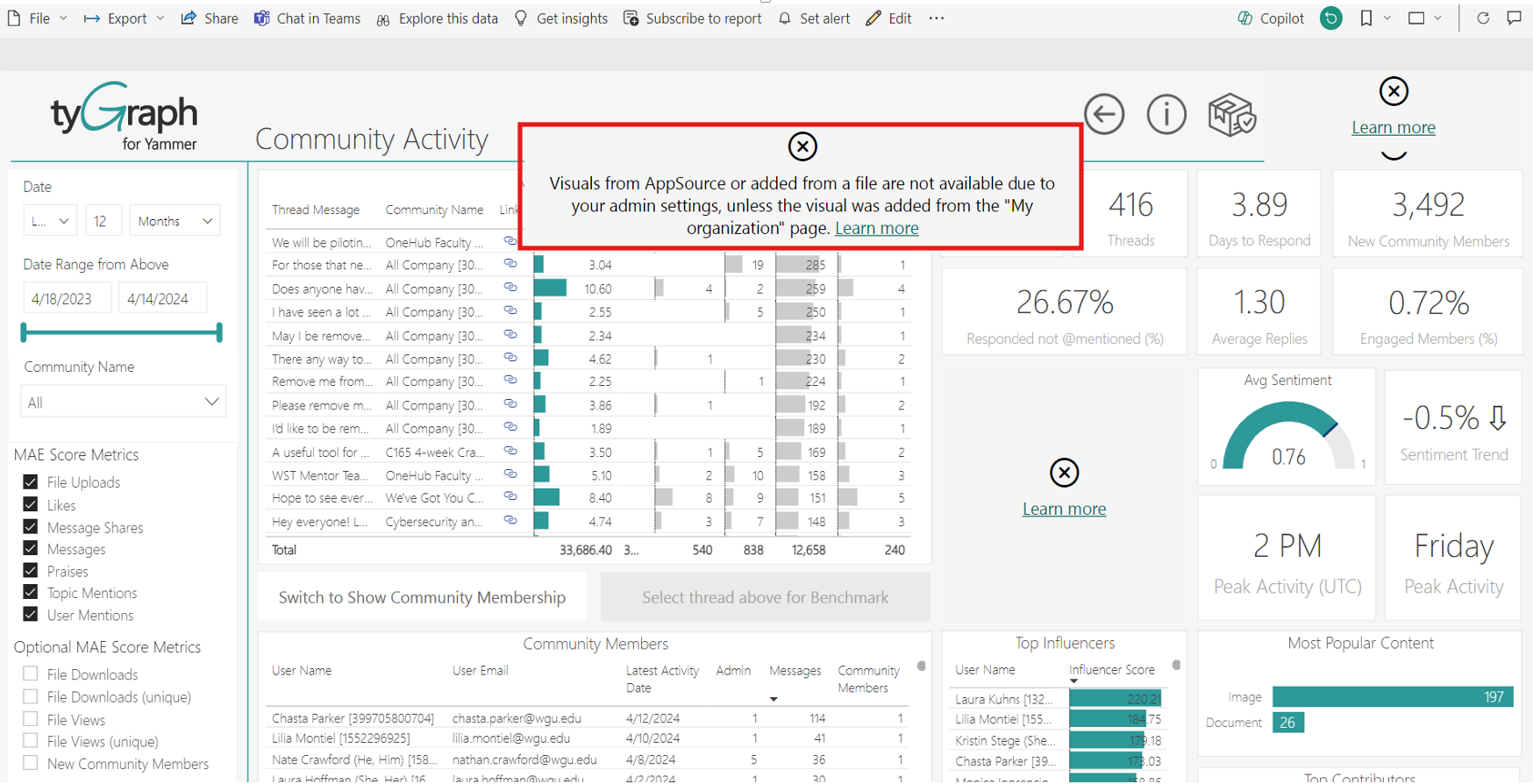
Task: Toggle the Praises checkbox
Action: 31,570
